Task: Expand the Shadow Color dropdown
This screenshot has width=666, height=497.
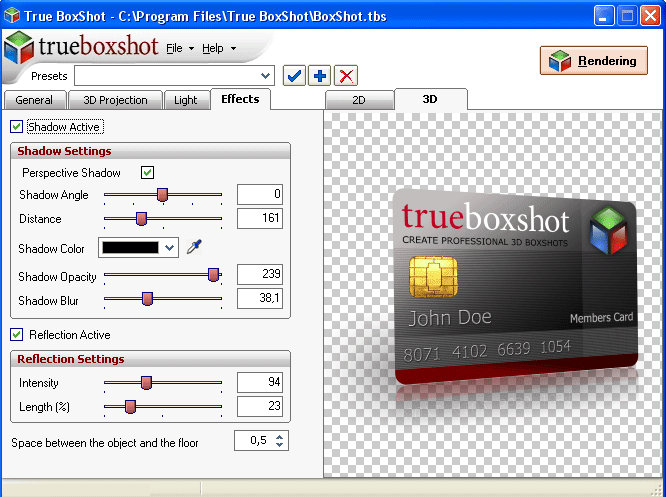Action: click(x=169, y=248)
